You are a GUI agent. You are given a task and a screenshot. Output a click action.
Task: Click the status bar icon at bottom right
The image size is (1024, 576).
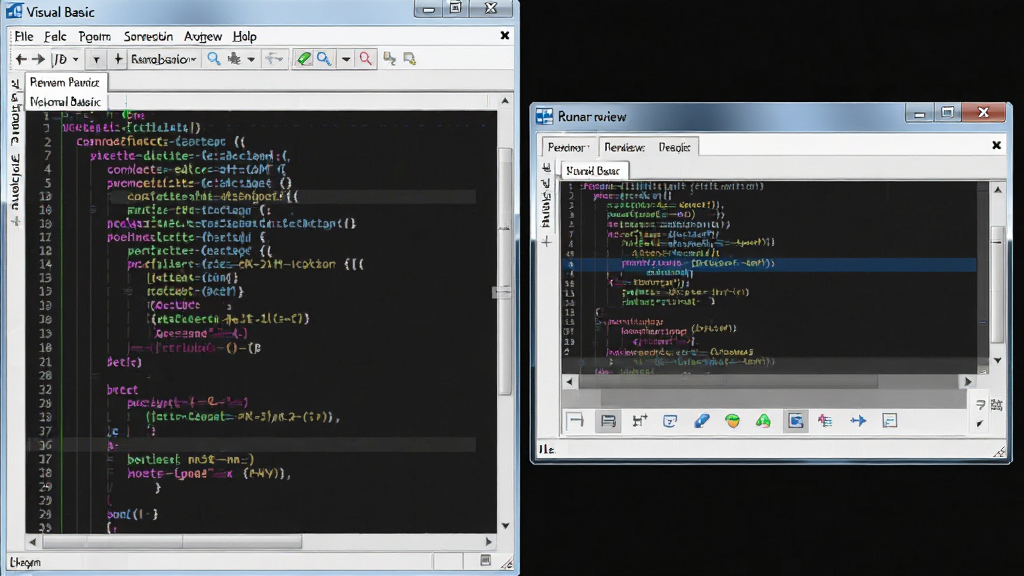point(485,560)
